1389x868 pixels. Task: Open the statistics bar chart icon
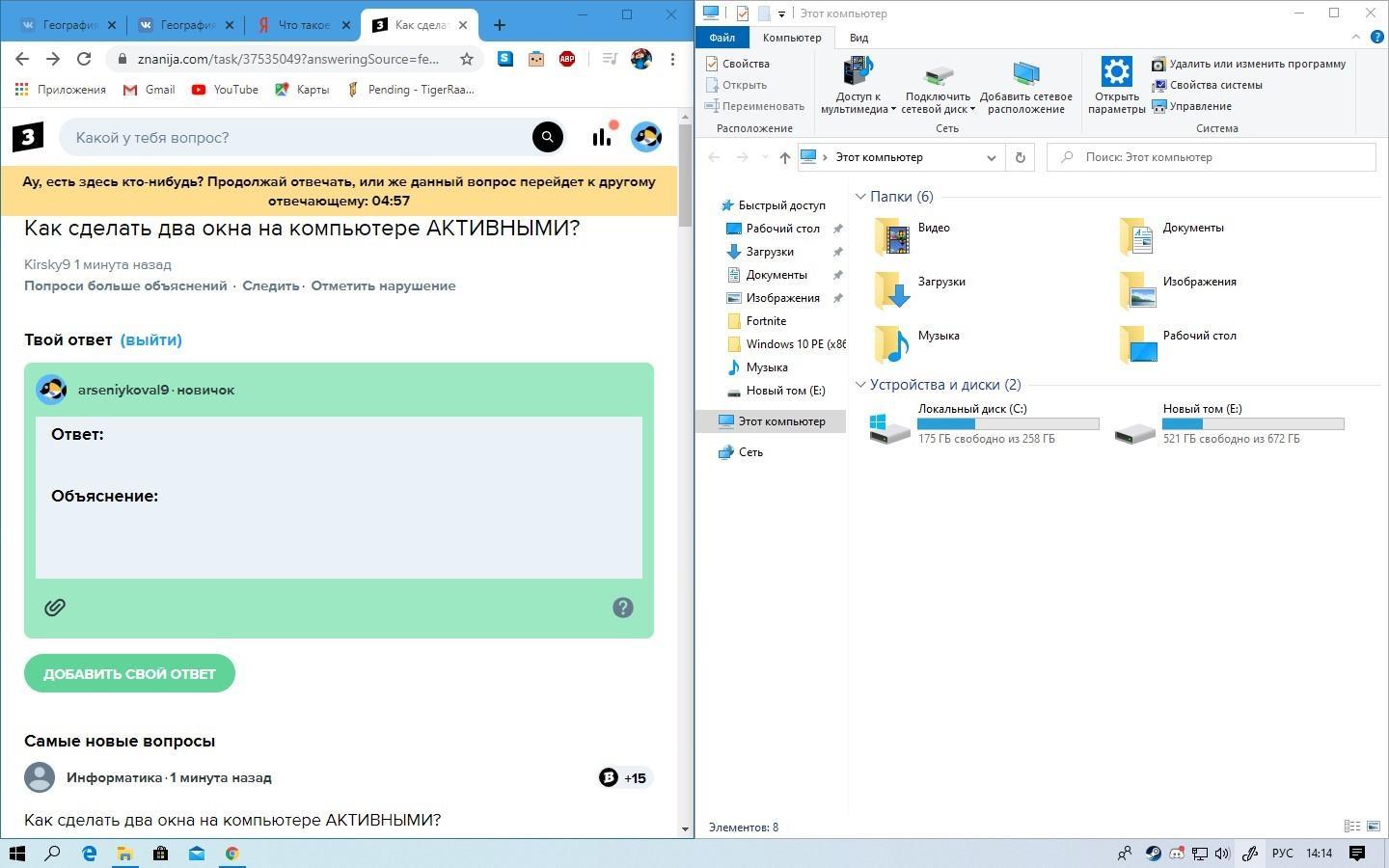[x=602, y=137]
